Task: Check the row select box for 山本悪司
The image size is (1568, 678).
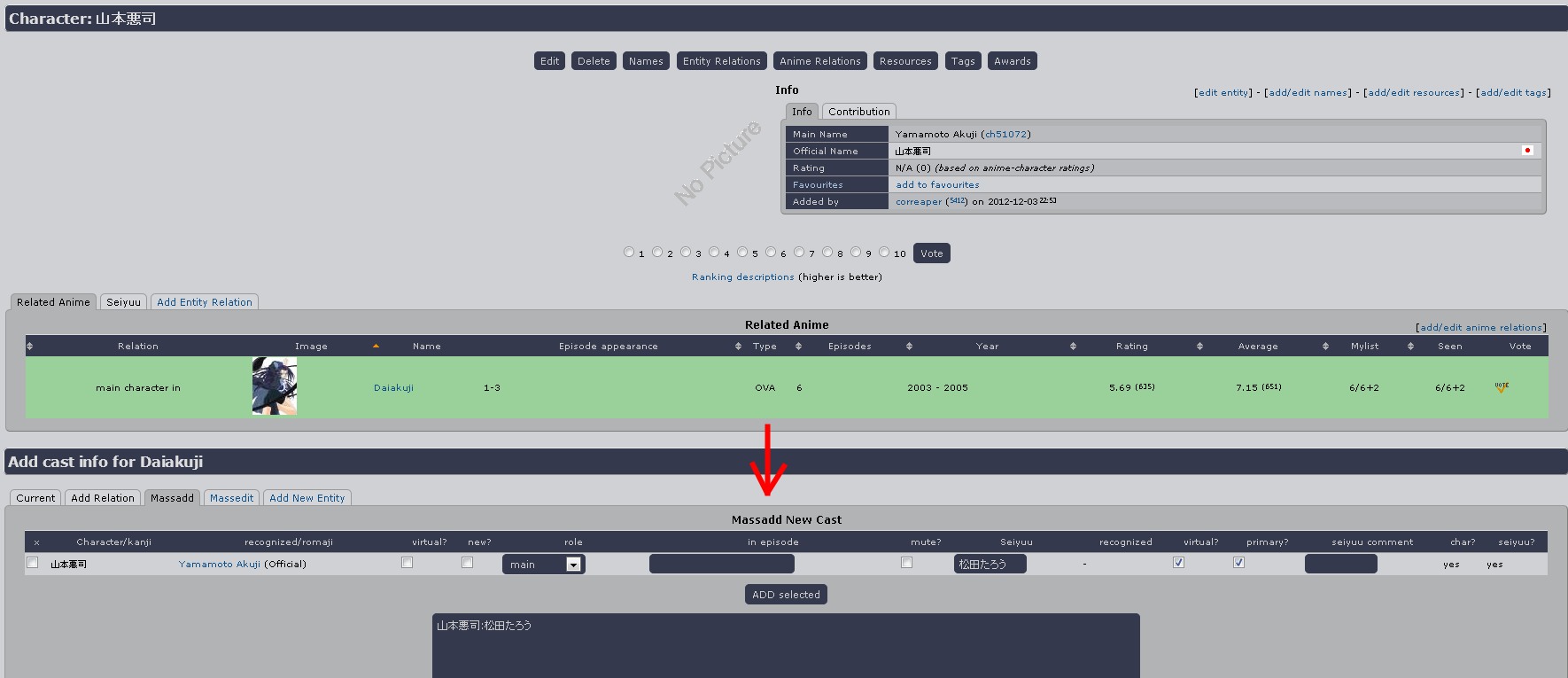Action: (33, 563)
